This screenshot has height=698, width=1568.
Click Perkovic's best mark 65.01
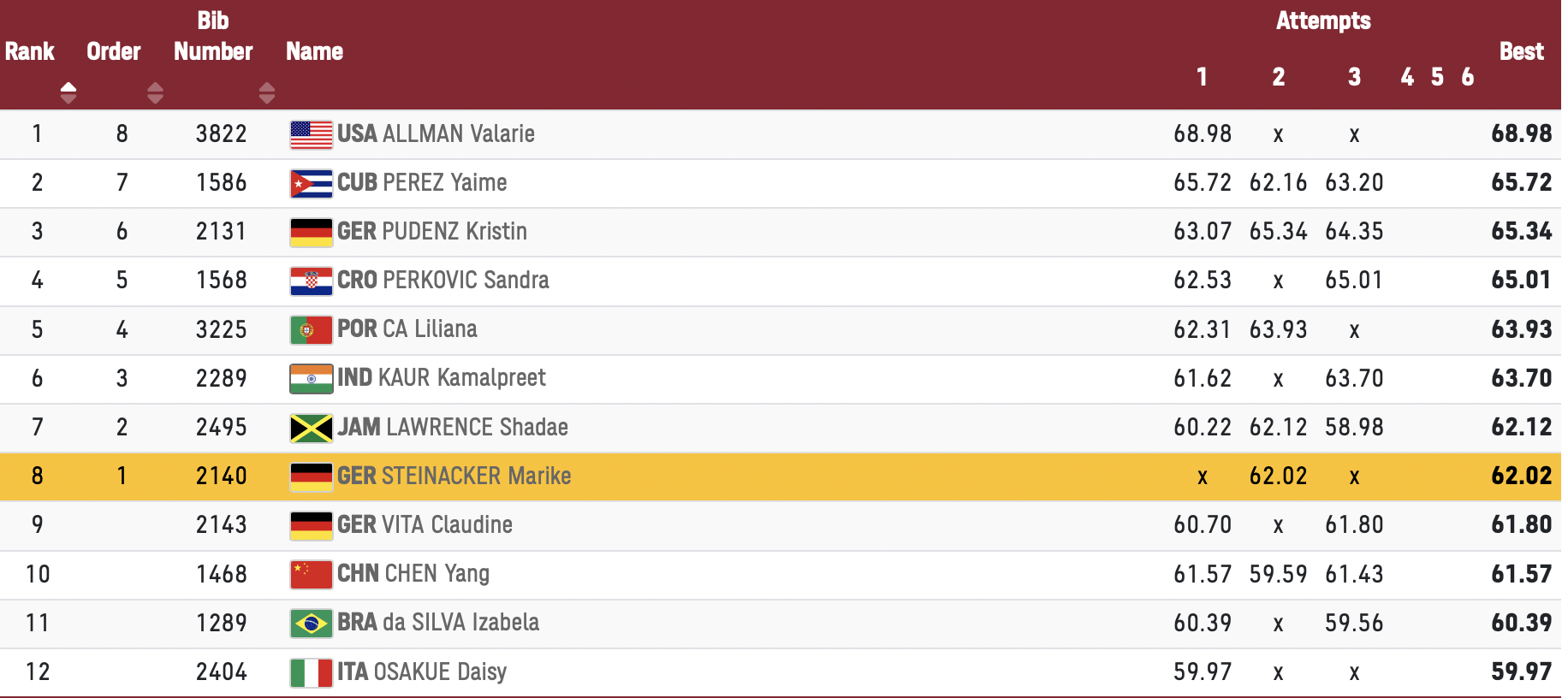[x=1521, y=280]
